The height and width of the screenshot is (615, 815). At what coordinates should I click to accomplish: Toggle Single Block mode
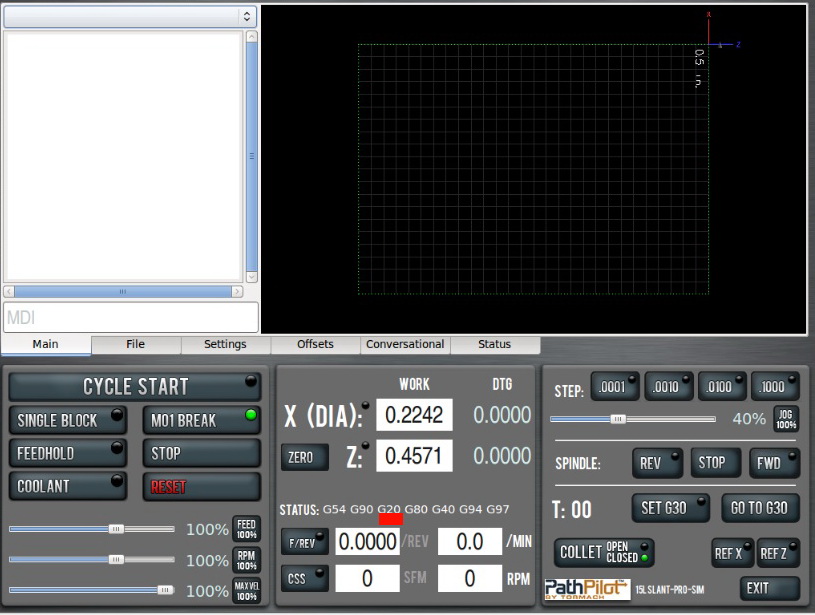(68, 420)
